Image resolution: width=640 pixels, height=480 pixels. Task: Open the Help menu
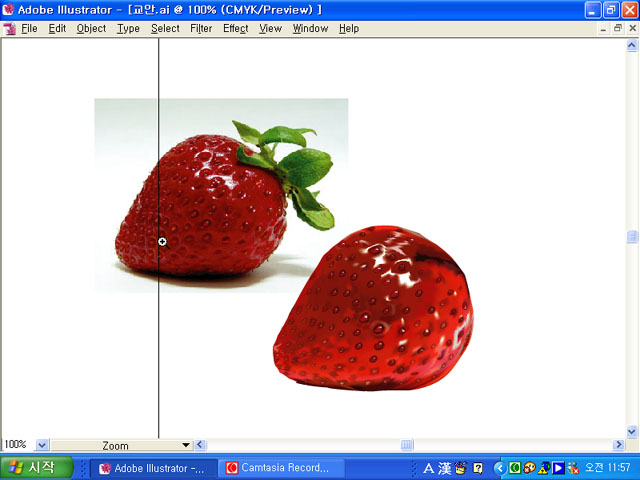pos(349,29)
